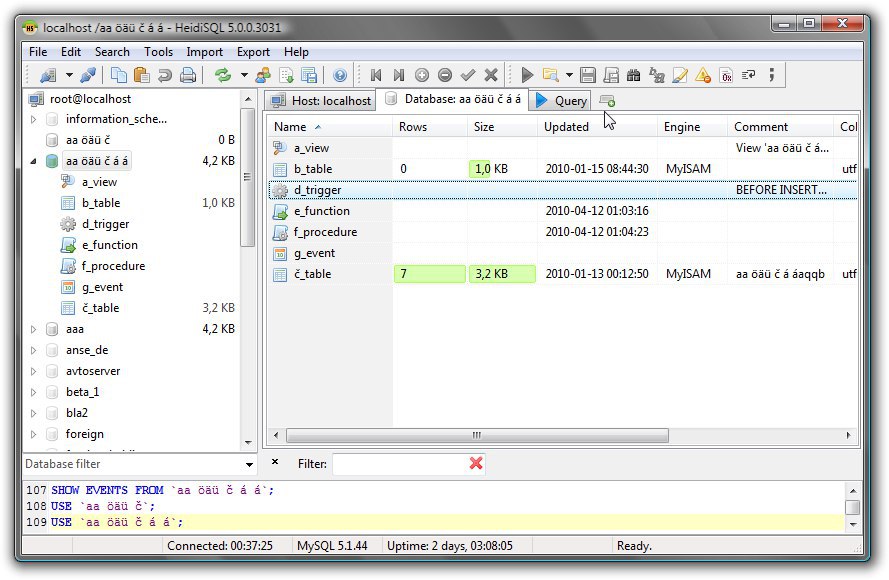Image resolution: width=889 pixels, height=580 pixels.
Task: Click the save floppy disk icon
Action: coord(588,75)
